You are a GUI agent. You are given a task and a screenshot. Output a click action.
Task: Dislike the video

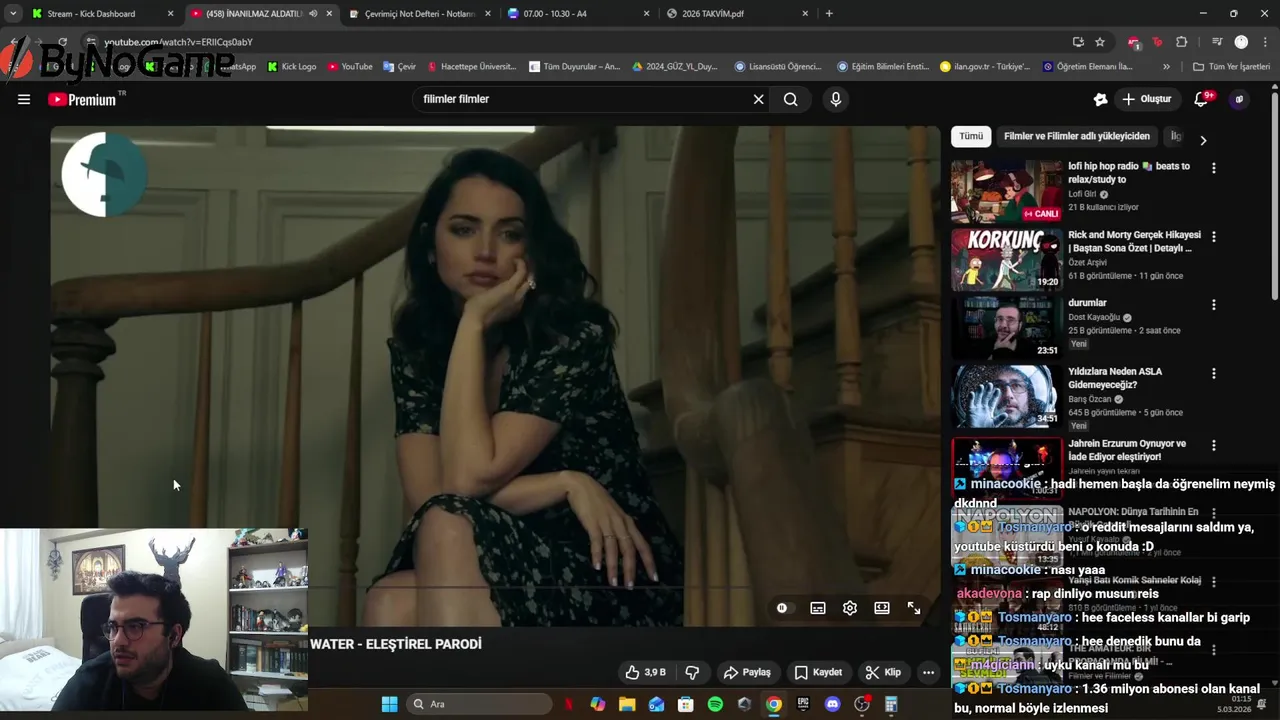pyautogui.click(x=692, y=672)
